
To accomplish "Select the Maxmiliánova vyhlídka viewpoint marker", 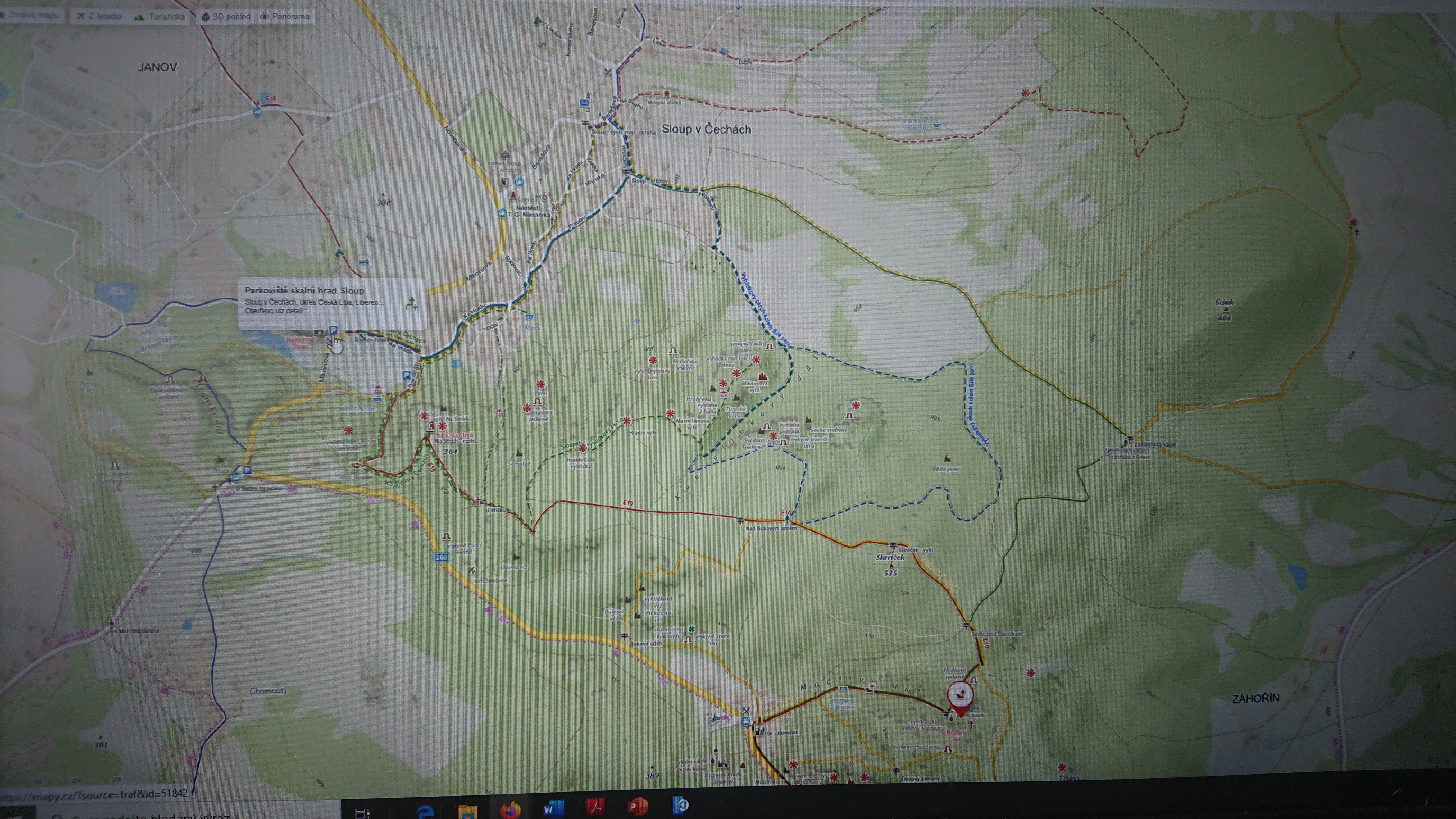I will click(670, 414).
